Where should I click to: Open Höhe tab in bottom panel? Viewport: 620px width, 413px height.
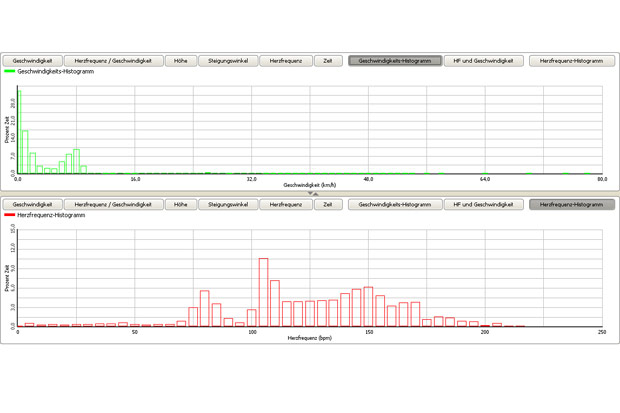[x=180, y=204]
